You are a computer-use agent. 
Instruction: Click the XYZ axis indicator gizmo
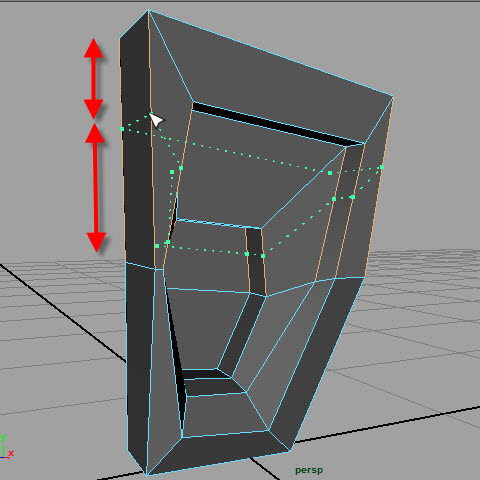[x=6, y=447]
